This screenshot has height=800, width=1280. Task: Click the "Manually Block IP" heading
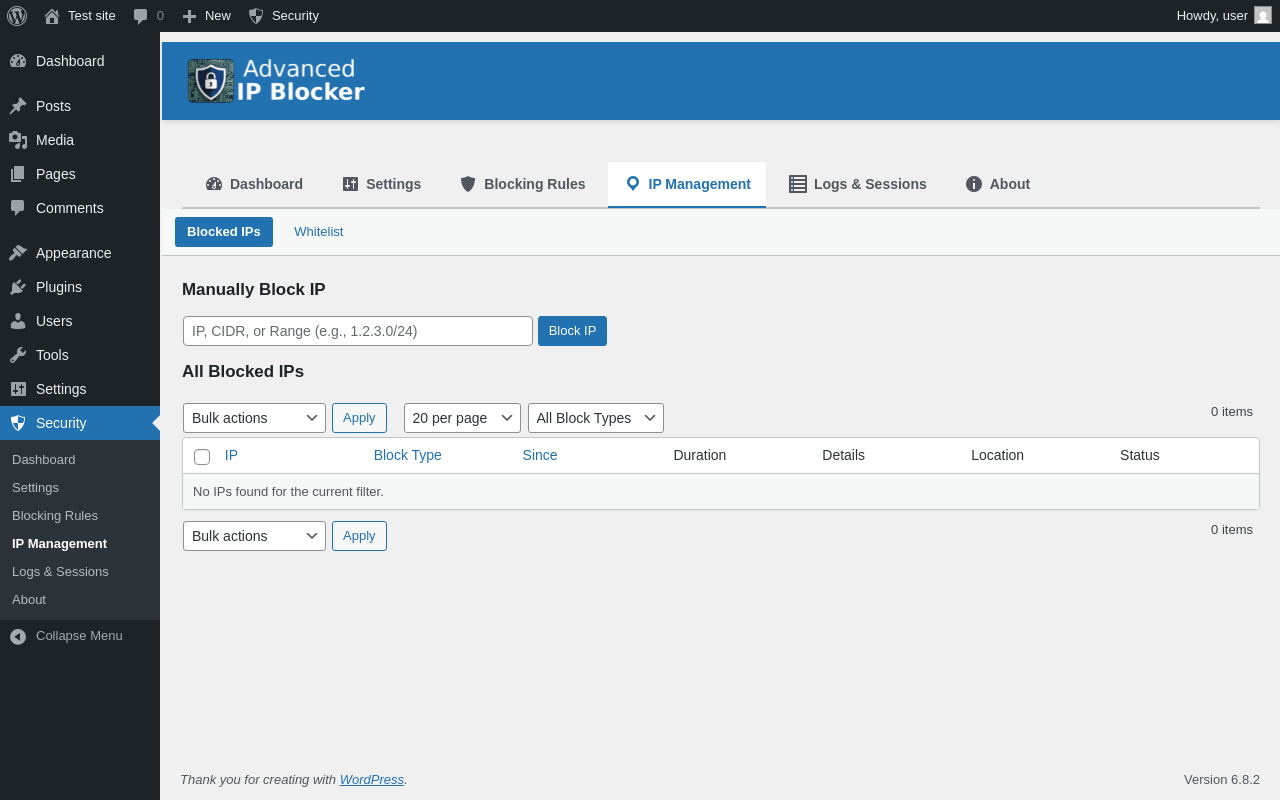click(x=254, y=290)
